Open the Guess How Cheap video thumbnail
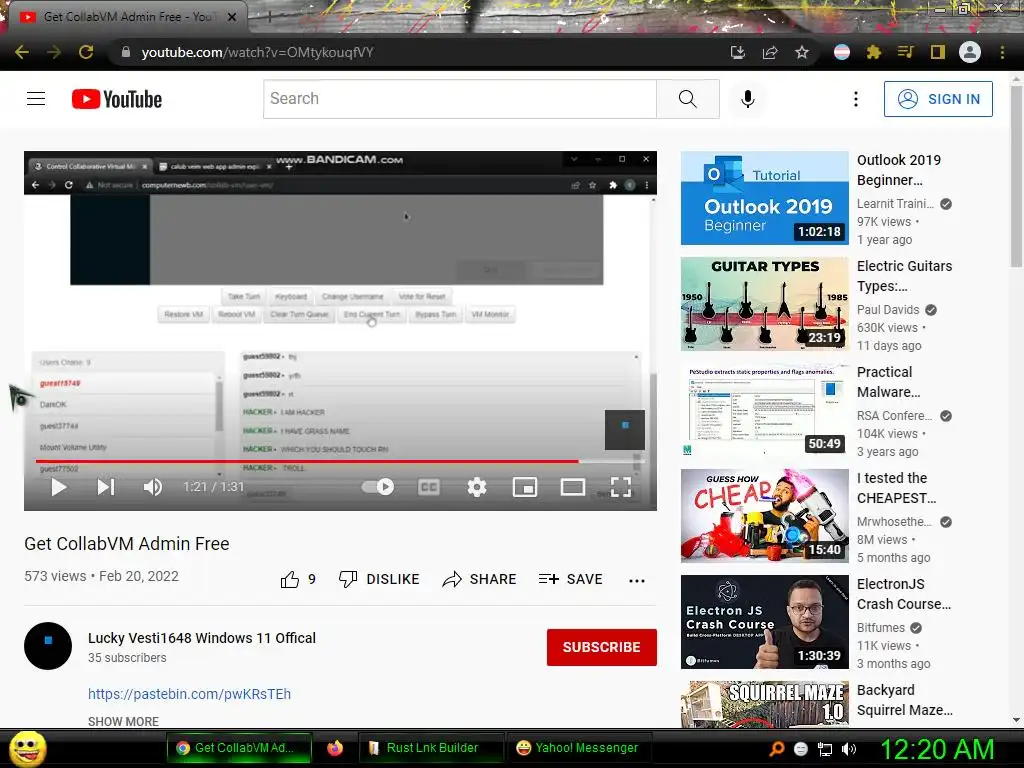This screenshot has height=768, width=1024. click(x=765, y=515)
